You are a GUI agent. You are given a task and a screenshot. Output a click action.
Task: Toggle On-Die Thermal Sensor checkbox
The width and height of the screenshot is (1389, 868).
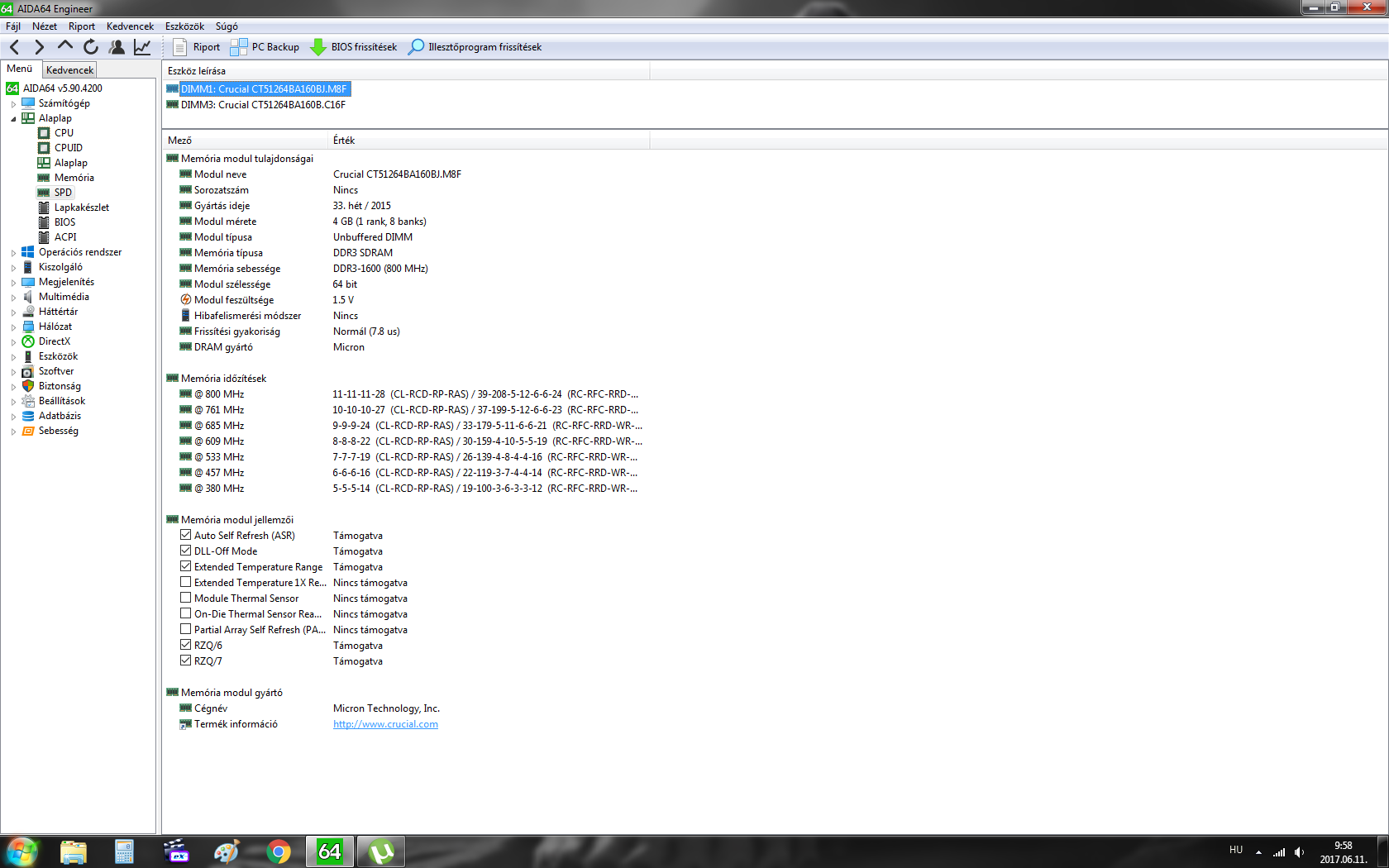[x=185, y=613]
